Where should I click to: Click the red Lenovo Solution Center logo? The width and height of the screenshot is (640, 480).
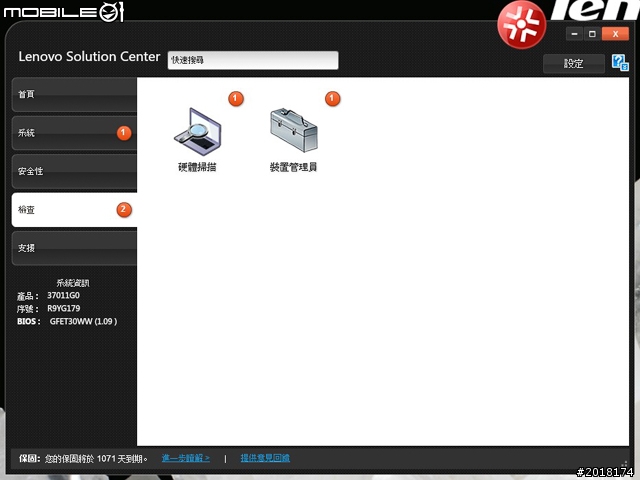tap(522, 24)
